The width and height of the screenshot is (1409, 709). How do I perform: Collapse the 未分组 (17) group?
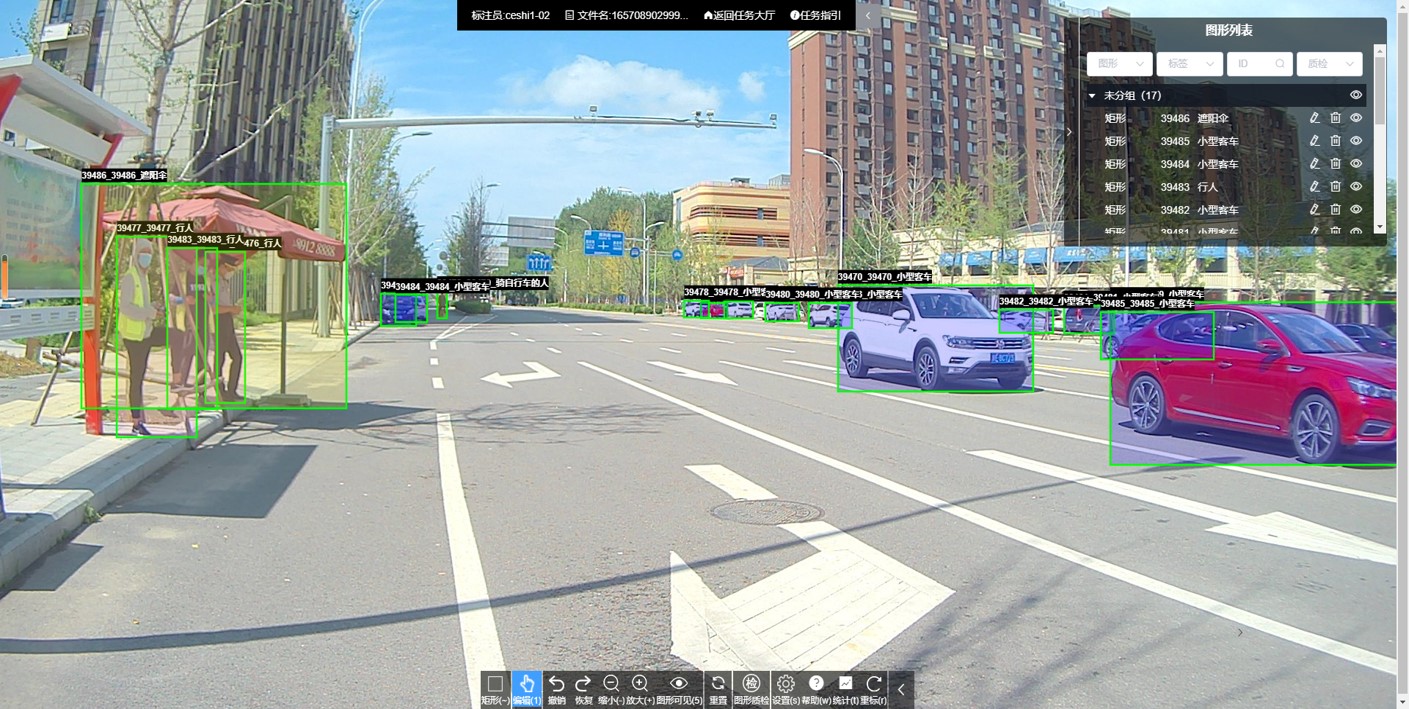pyautogui.click(x=1092, y=96)
